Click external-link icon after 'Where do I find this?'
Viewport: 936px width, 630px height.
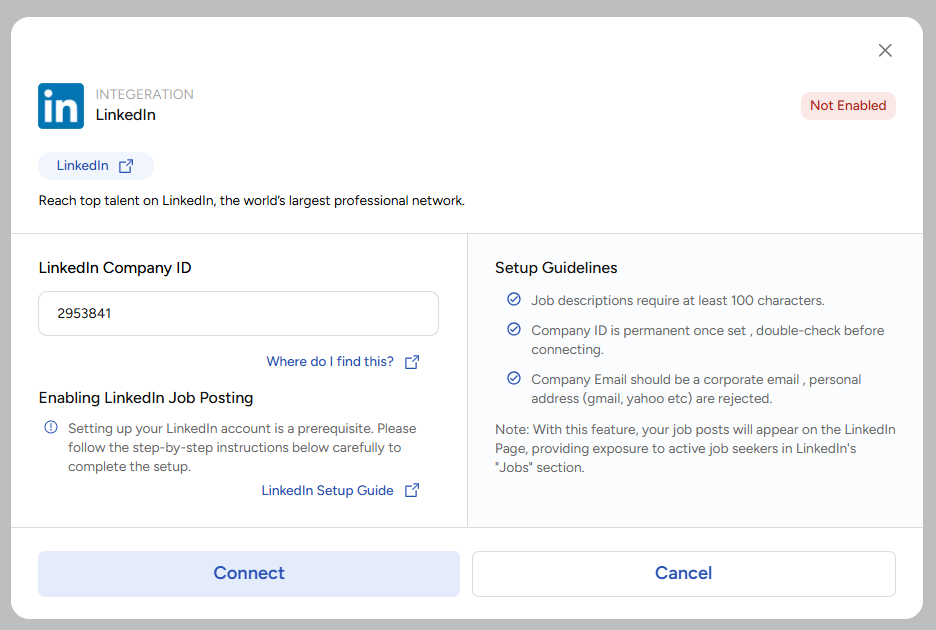click(412, 362)
